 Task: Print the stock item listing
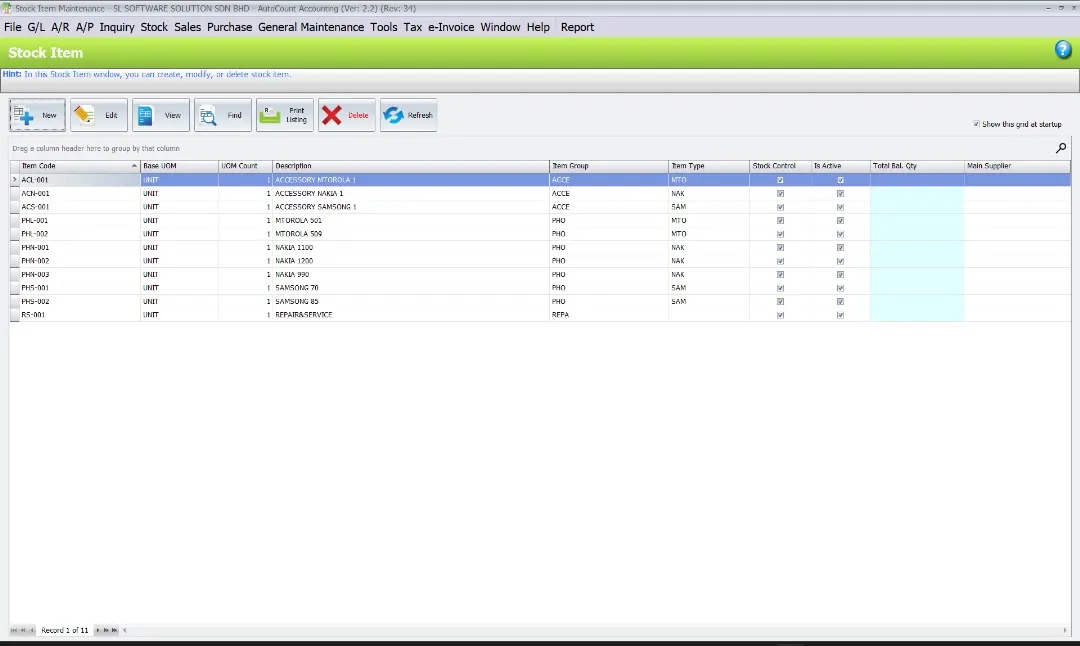(285, 114)
